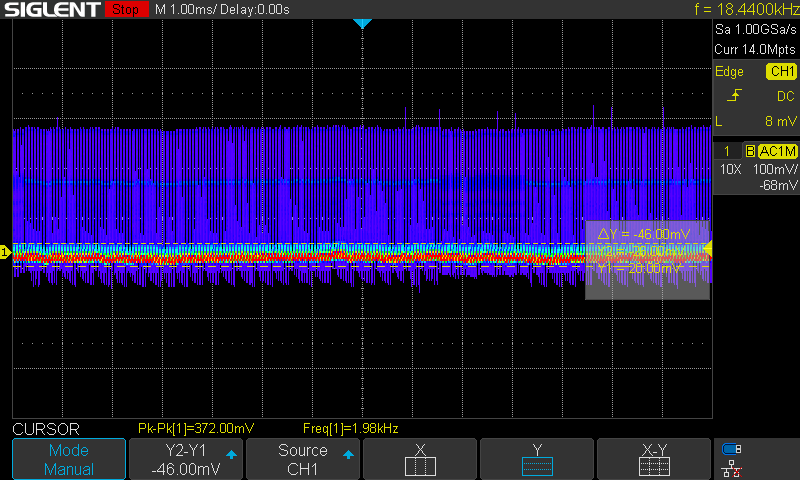
Task: Click the rising edge slope icon
Action: (735, 96)
